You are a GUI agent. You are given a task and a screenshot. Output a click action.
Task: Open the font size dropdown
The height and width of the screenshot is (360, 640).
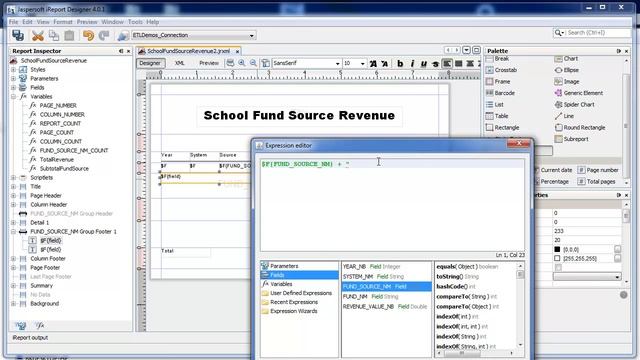362,64
